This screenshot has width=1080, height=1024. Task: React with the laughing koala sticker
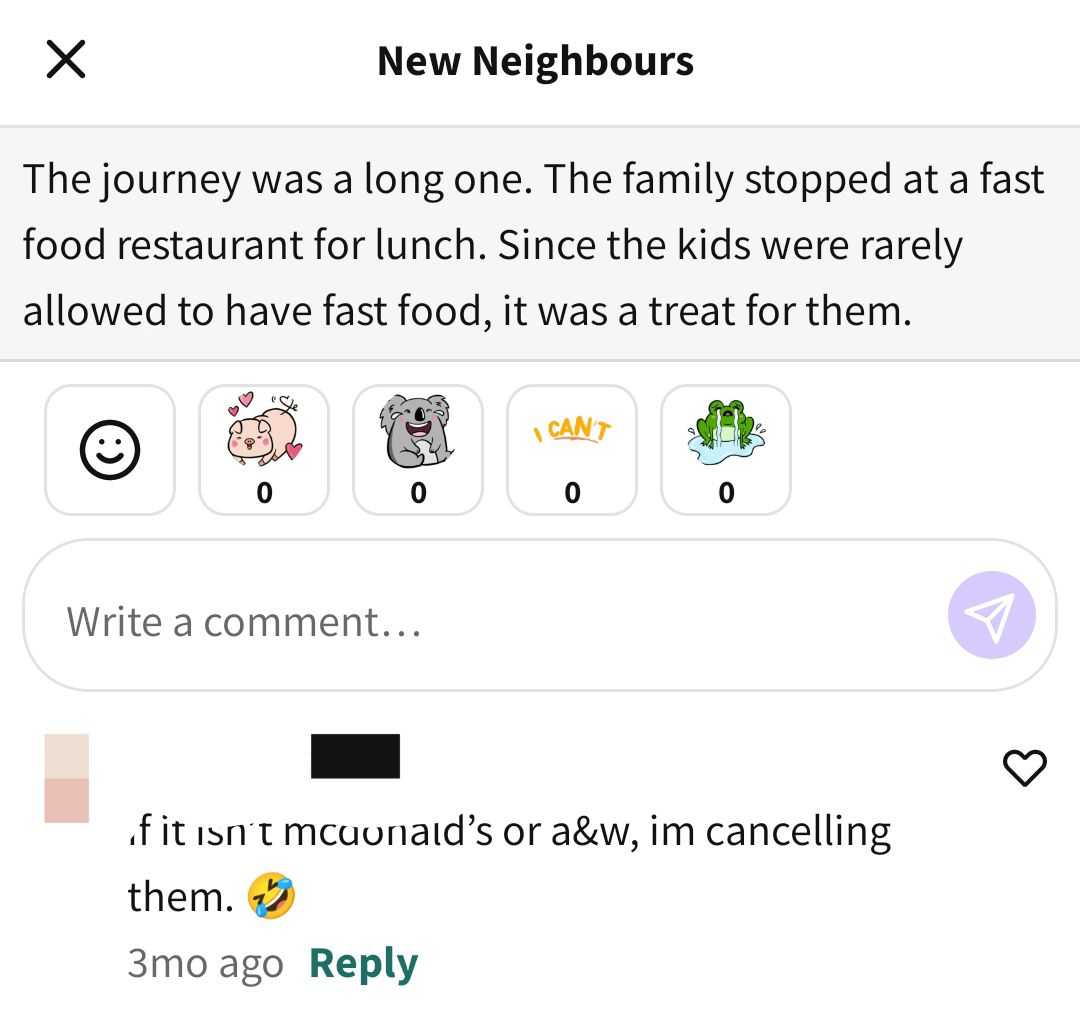click(418, 450)
